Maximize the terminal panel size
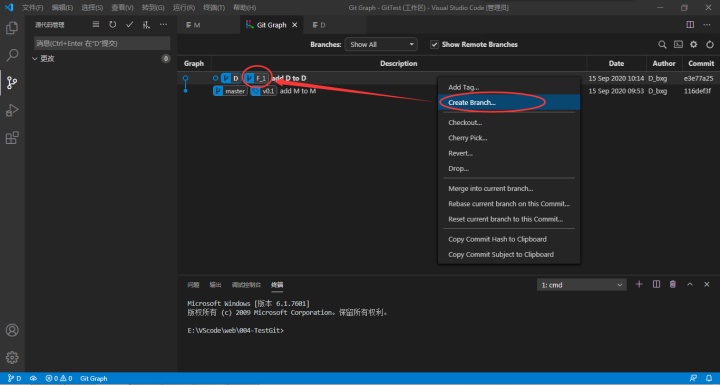This screenshot has height=385, width=720. coord(690,284)
